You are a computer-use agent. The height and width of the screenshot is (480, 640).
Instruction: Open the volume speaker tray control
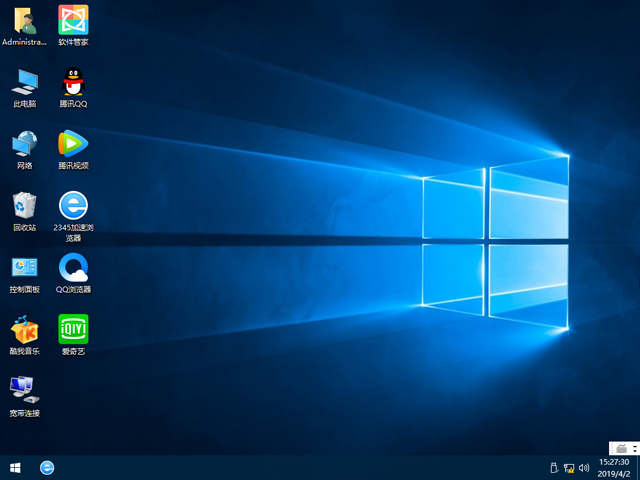click(x=584, y=468)
